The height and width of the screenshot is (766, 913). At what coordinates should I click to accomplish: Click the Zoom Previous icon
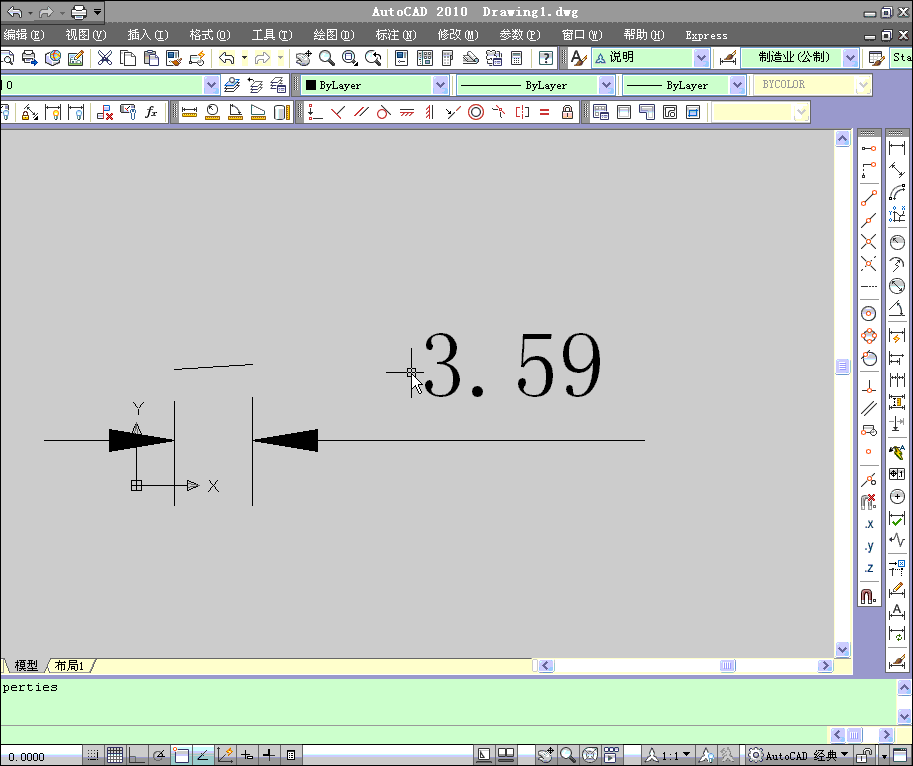373,58
